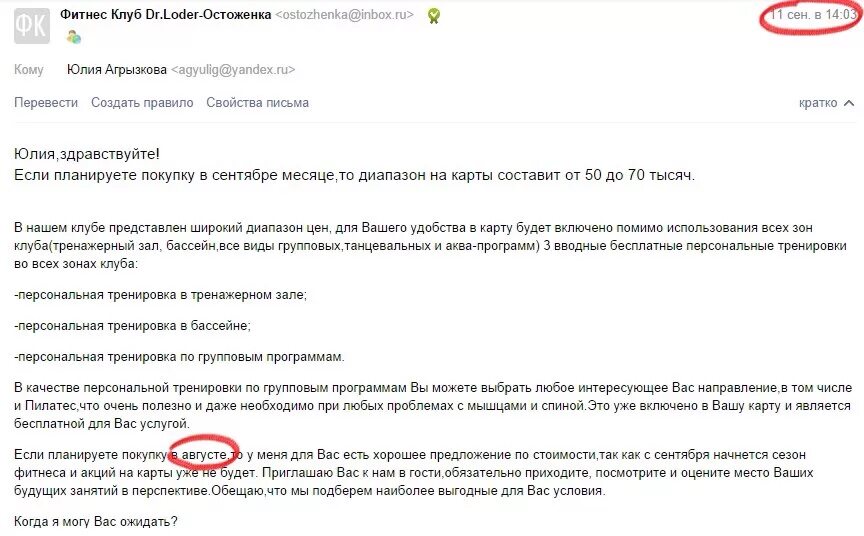
Task: Click sender name Фитнес Клуб Dr.Loder-Остоженка
Action: [165, 15]
